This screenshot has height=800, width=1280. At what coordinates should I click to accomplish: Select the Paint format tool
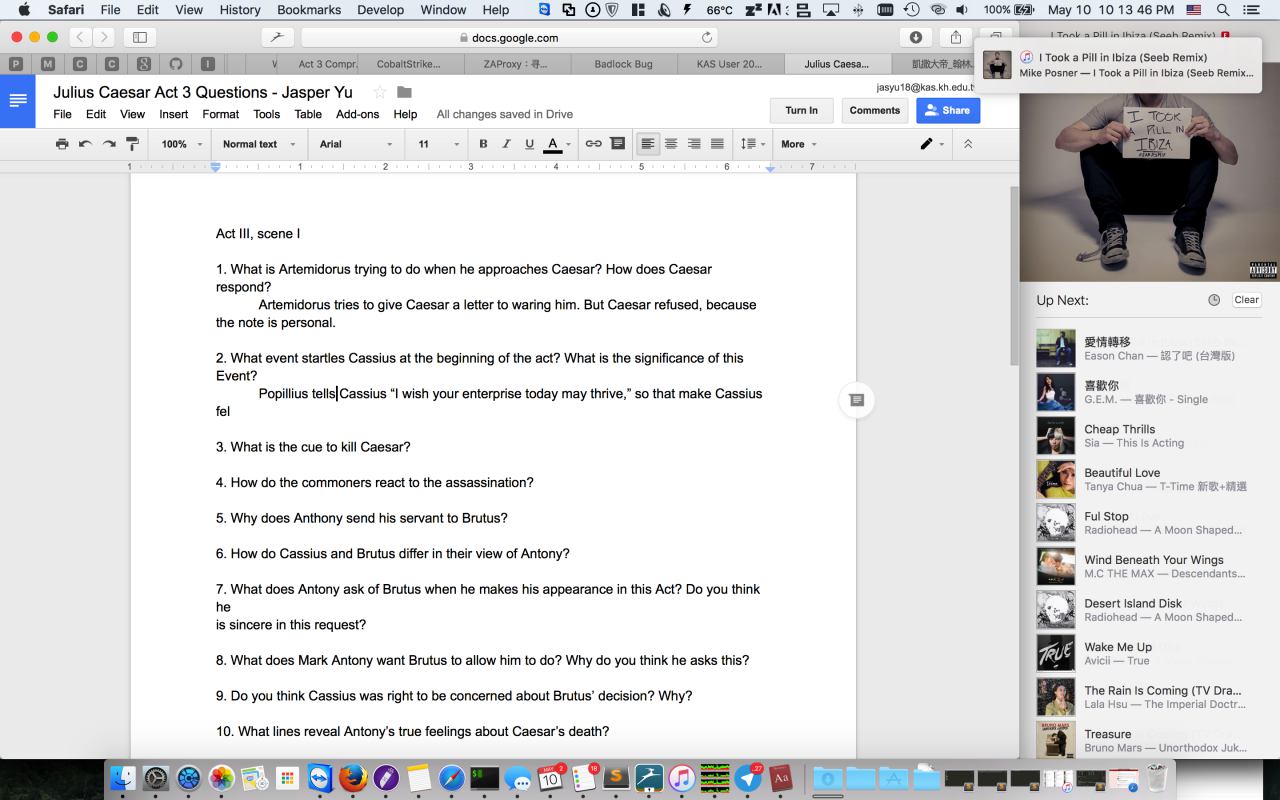[132, 144]
